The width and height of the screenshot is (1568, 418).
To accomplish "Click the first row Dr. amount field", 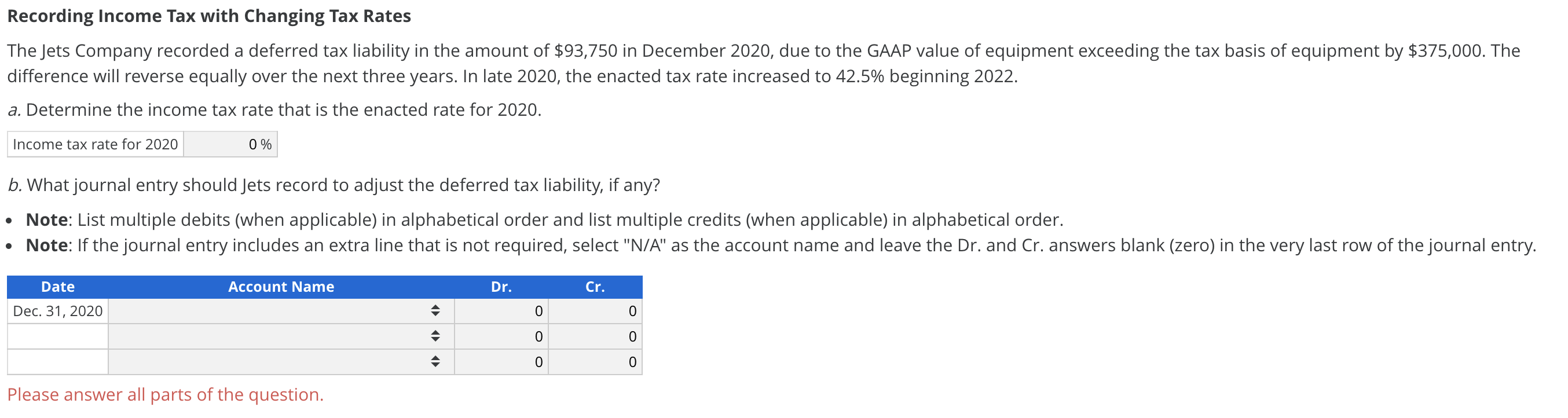I will 501,311.
